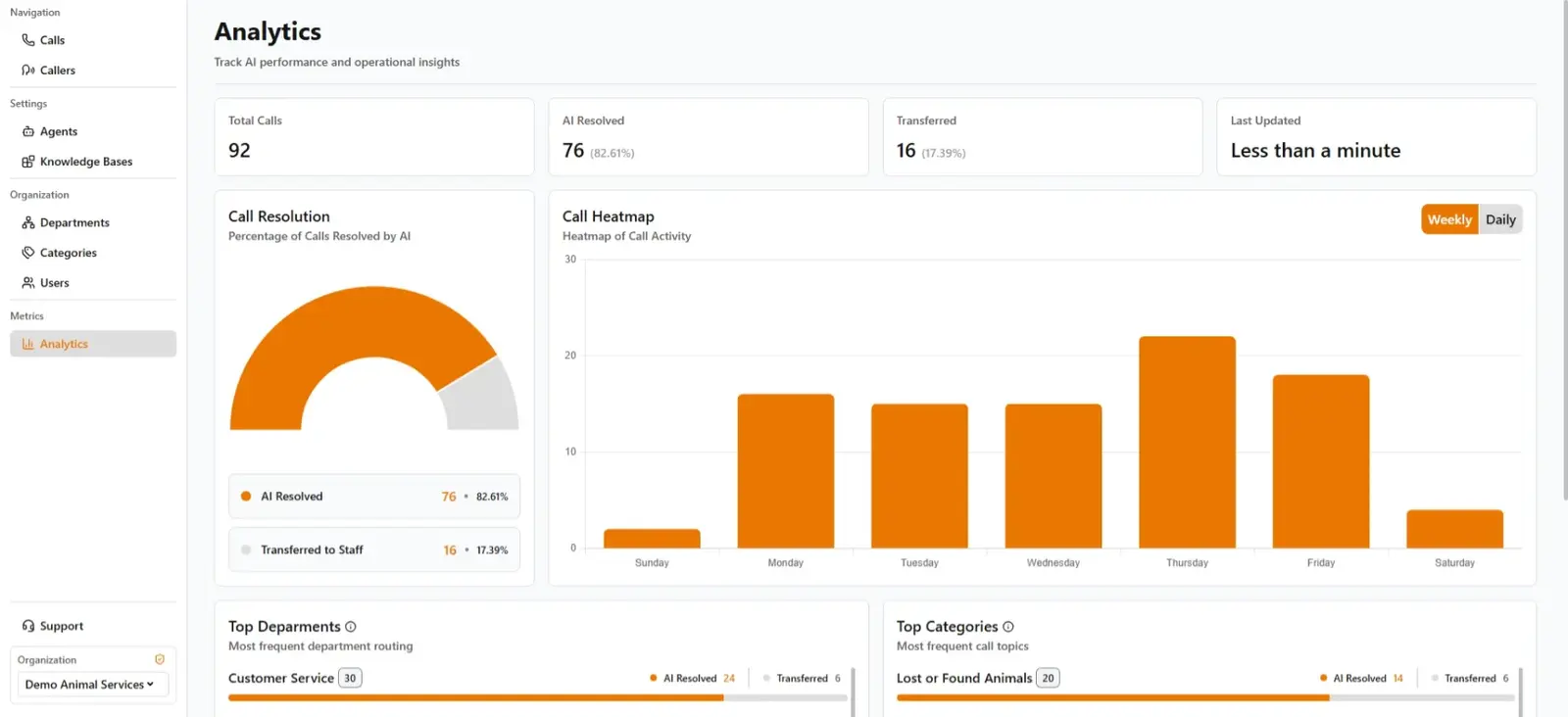Click the Callers icon in sidebar
Viewport: 1568px width, 717px height.
[28, 71]
